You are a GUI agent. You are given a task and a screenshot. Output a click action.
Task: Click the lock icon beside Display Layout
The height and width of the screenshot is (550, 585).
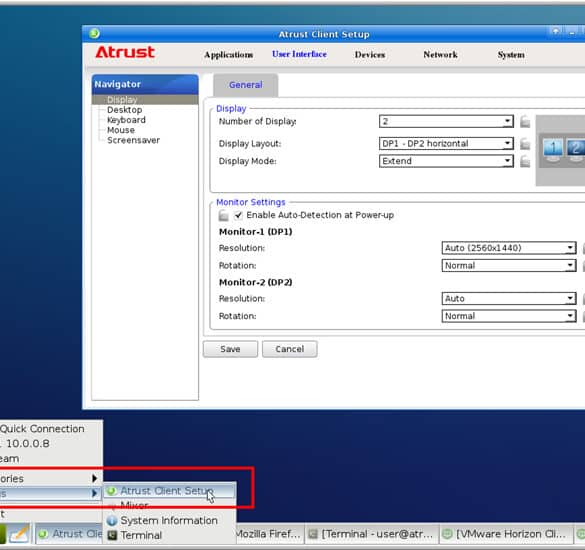click(x=525, y=144)
